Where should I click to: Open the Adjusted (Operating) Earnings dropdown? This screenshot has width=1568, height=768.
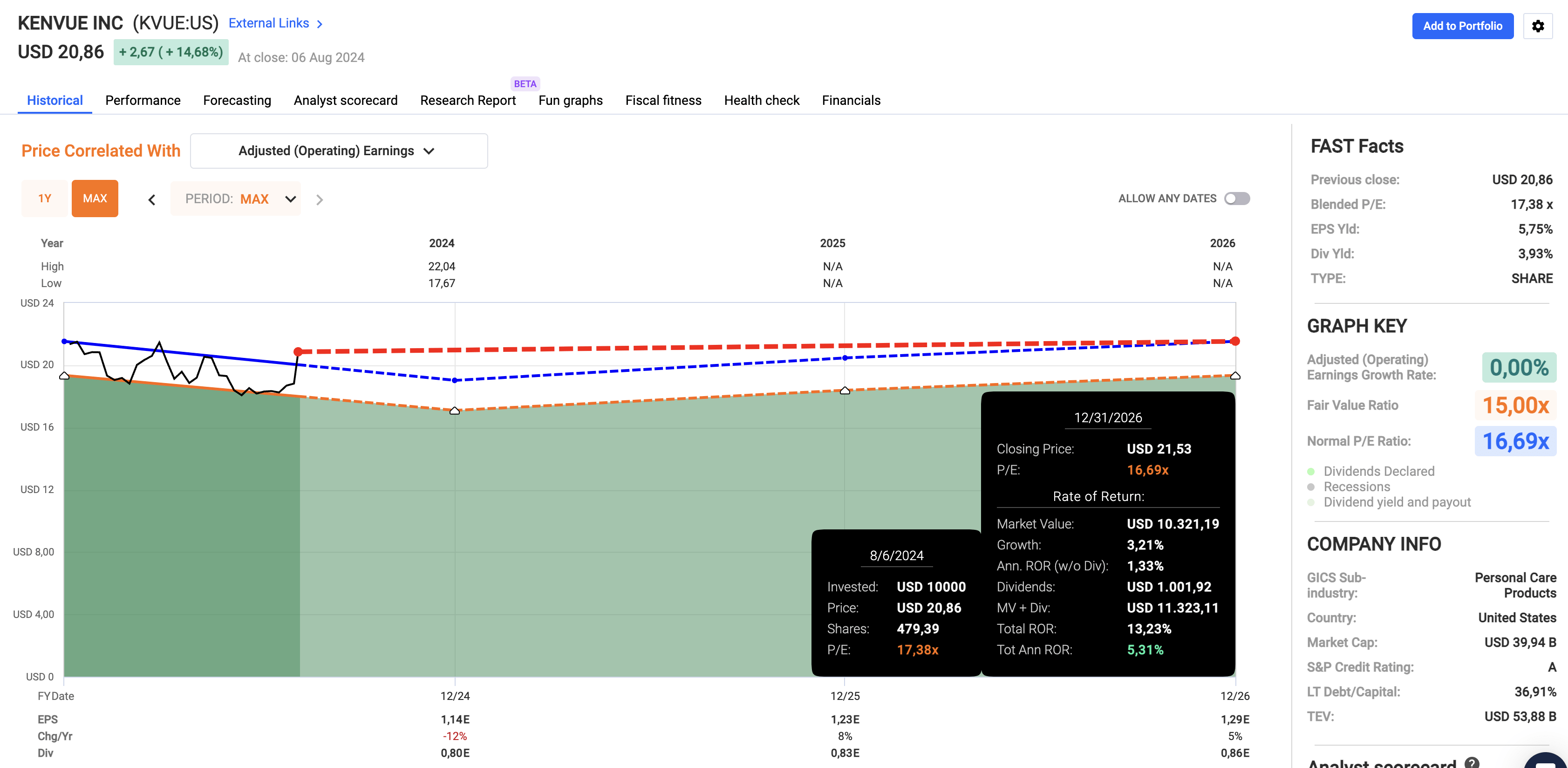click(339, 151)
